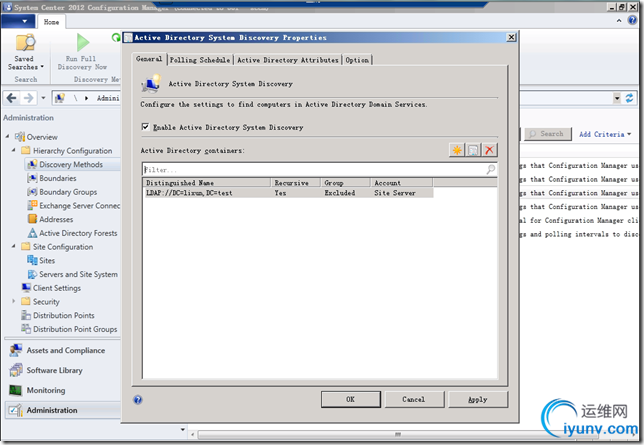The height and width of the screenshot is (445, 644).
Task: Collapse Hierarchy Configuration folder
Action: coord(14,150)
